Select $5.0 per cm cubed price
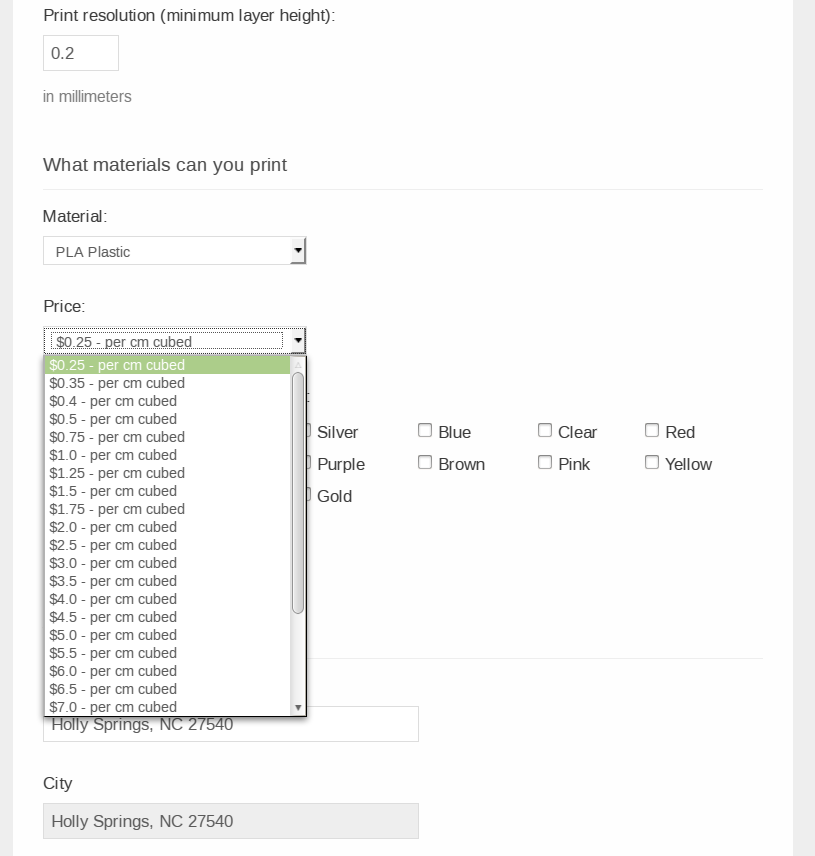Screen dimensions: 815x856 click(x=113, y=635)
